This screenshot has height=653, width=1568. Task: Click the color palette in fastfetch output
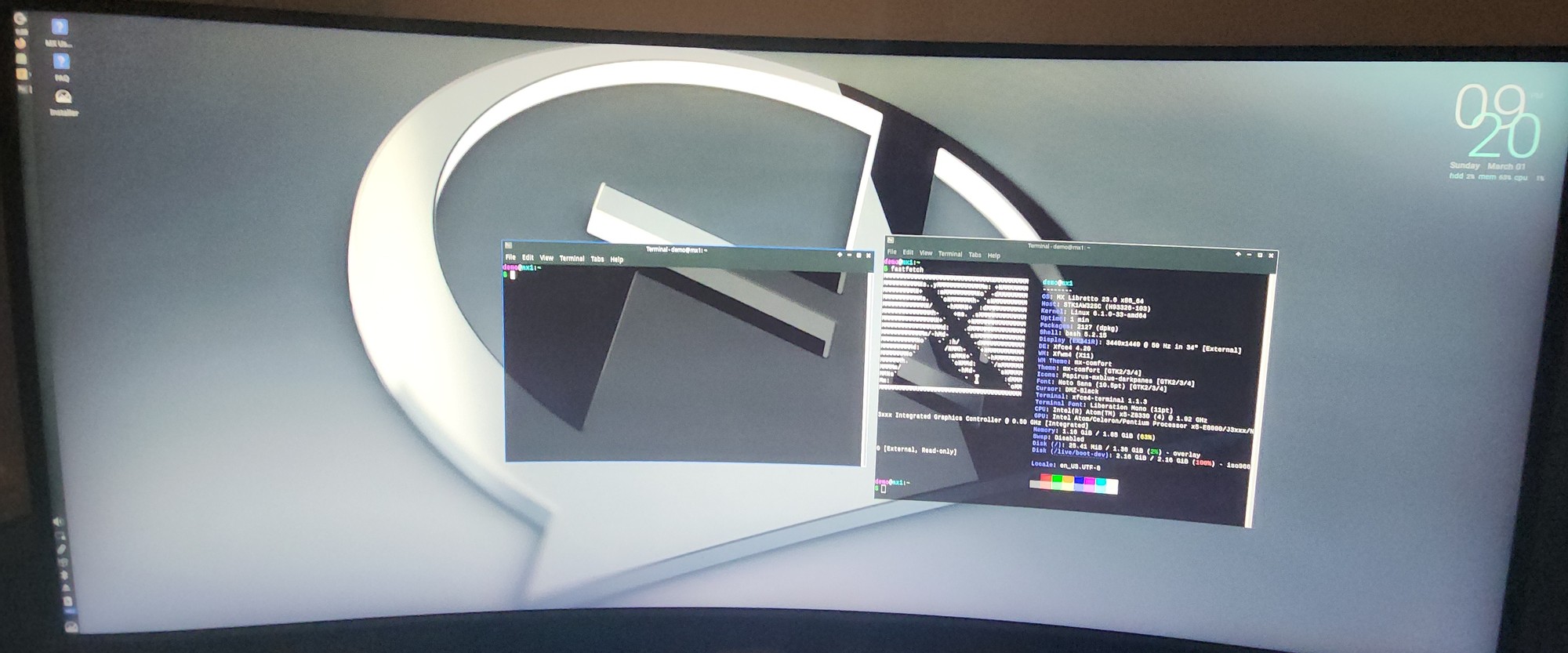[1073, 484]
